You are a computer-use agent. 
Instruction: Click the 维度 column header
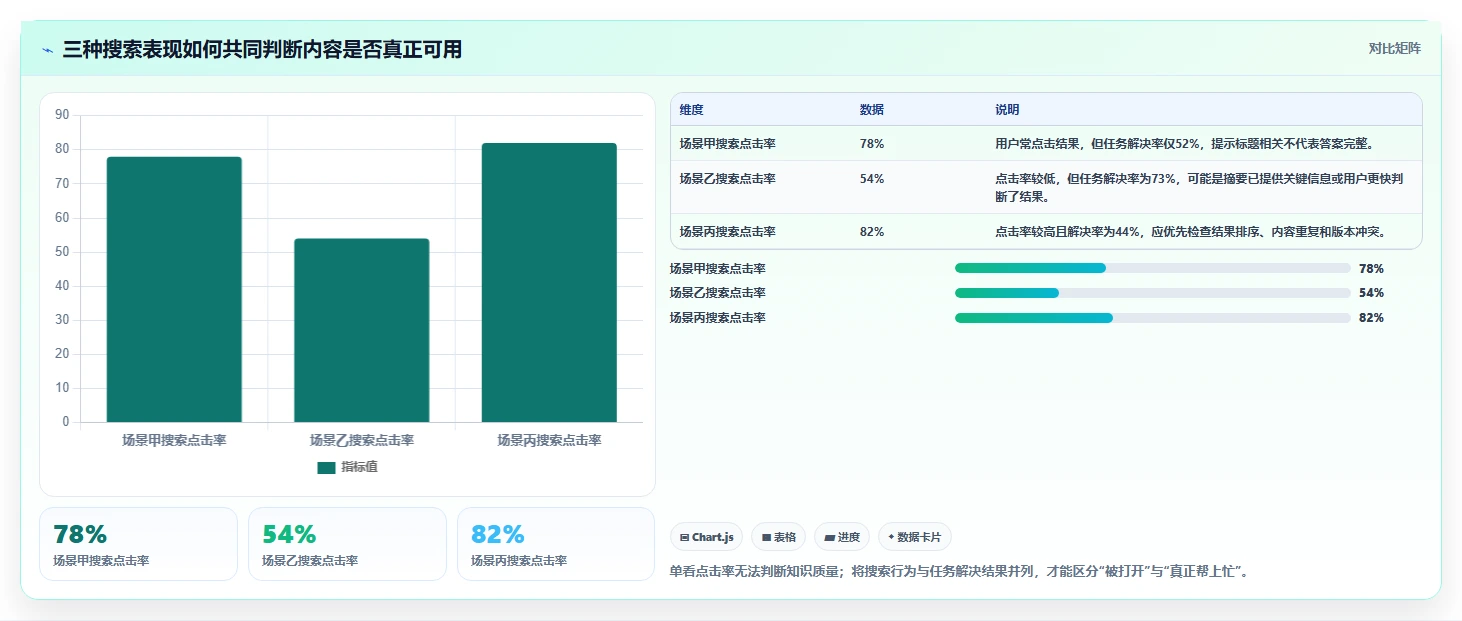coord(691,110)
